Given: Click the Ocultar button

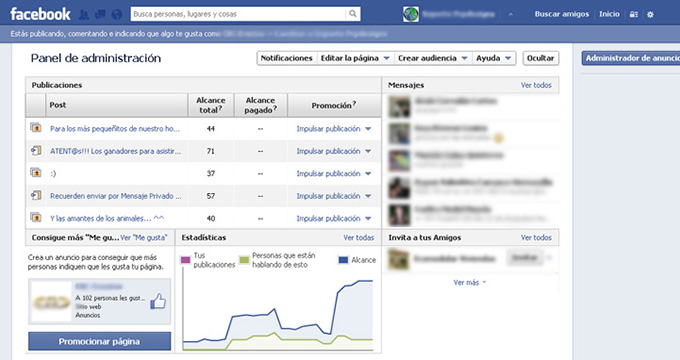Looking at the screenshot, I should (x=540, y=58).
